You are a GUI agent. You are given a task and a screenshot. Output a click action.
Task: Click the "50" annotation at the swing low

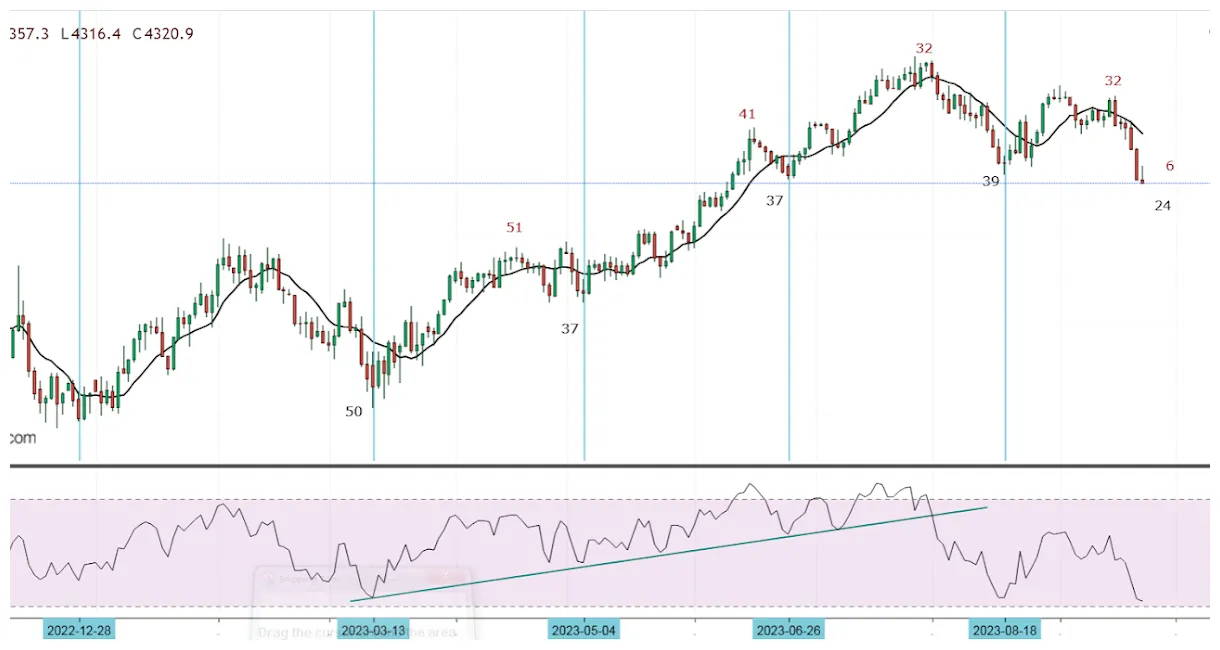tap(355, 411)
